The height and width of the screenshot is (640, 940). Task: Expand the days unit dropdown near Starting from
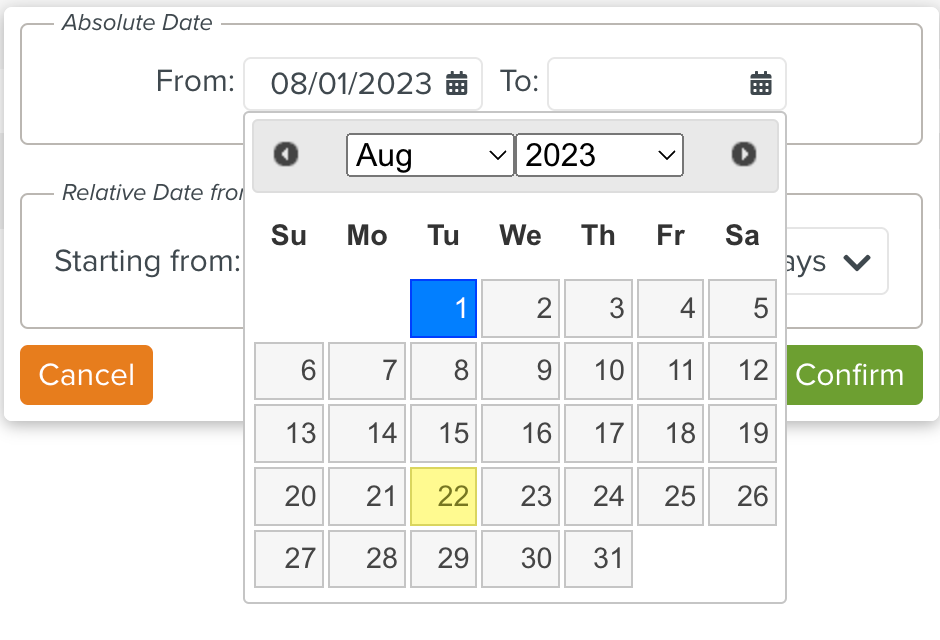[855, 261]
